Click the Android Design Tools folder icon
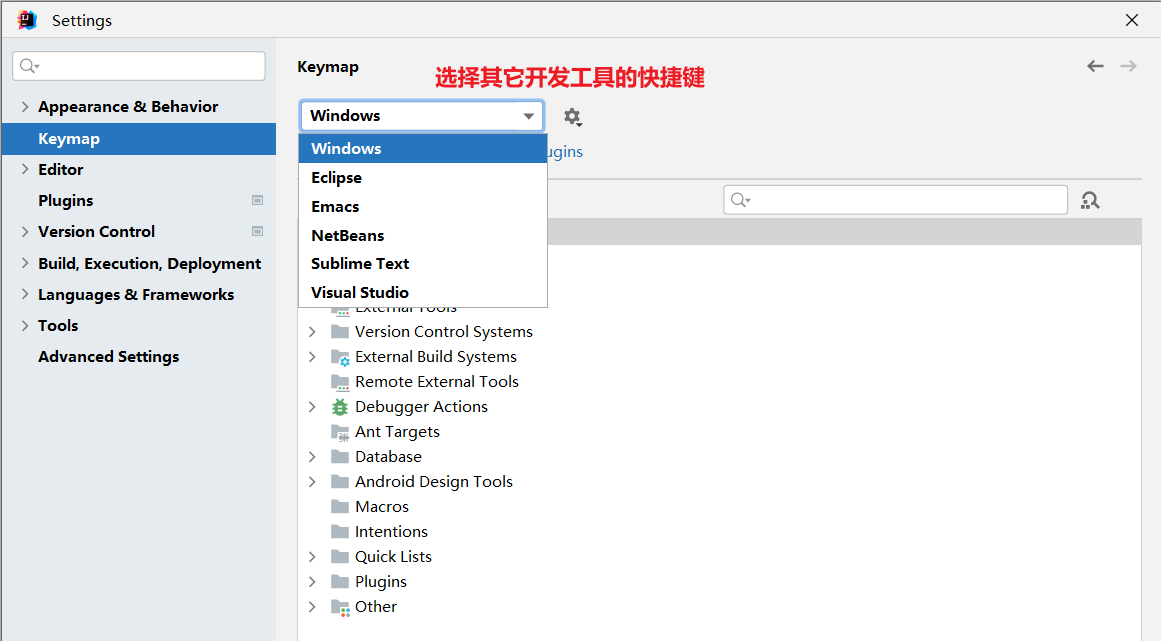 (340, 482)
